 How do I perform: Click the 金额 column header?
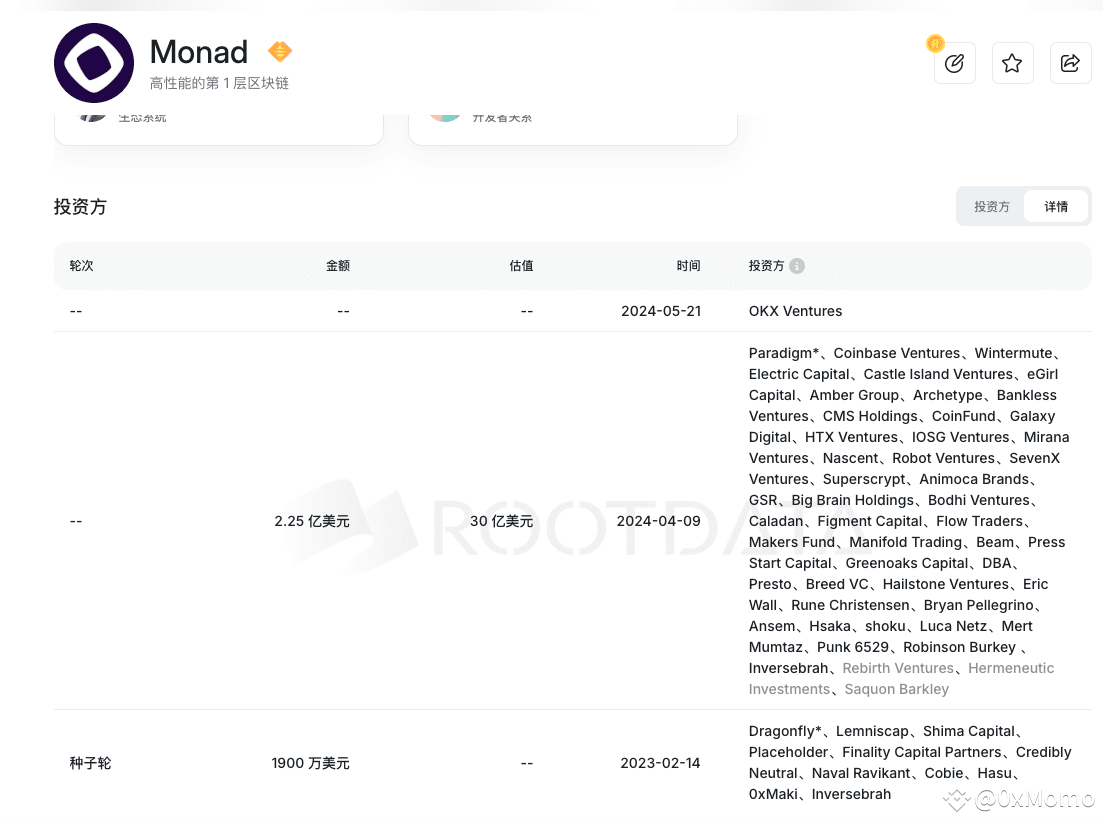coord(338,266)
